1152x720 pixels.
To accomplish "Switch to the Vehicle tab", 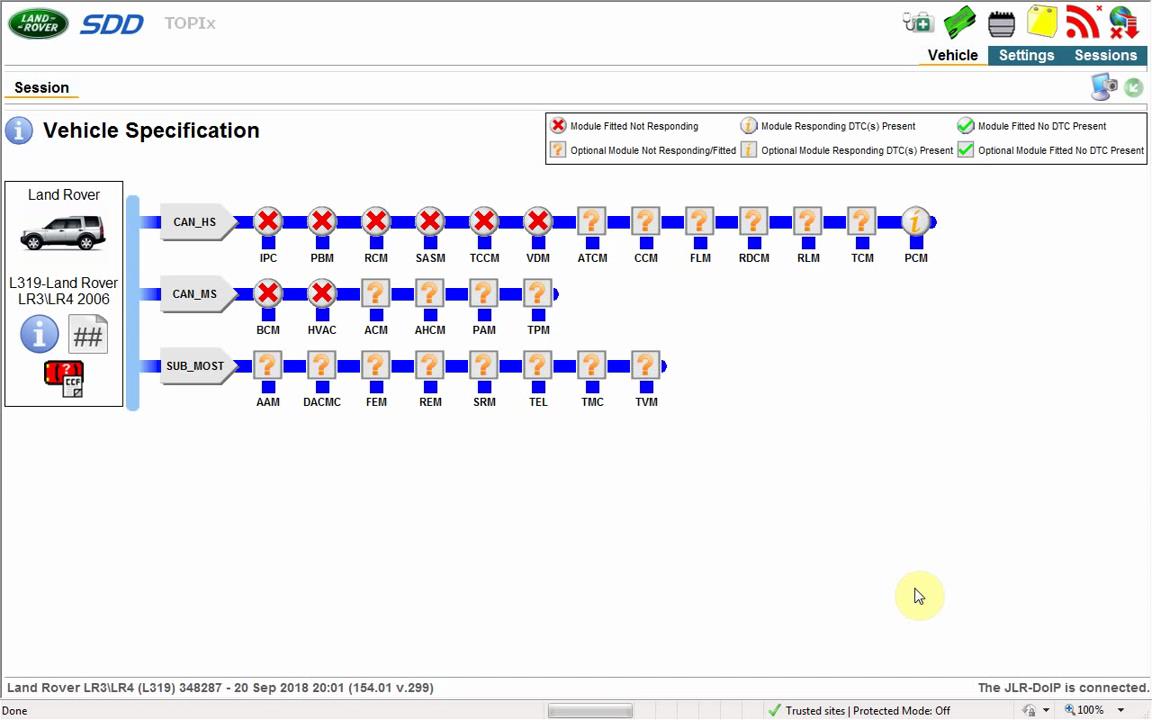I will pyautogui.click(x=953, y=55).
